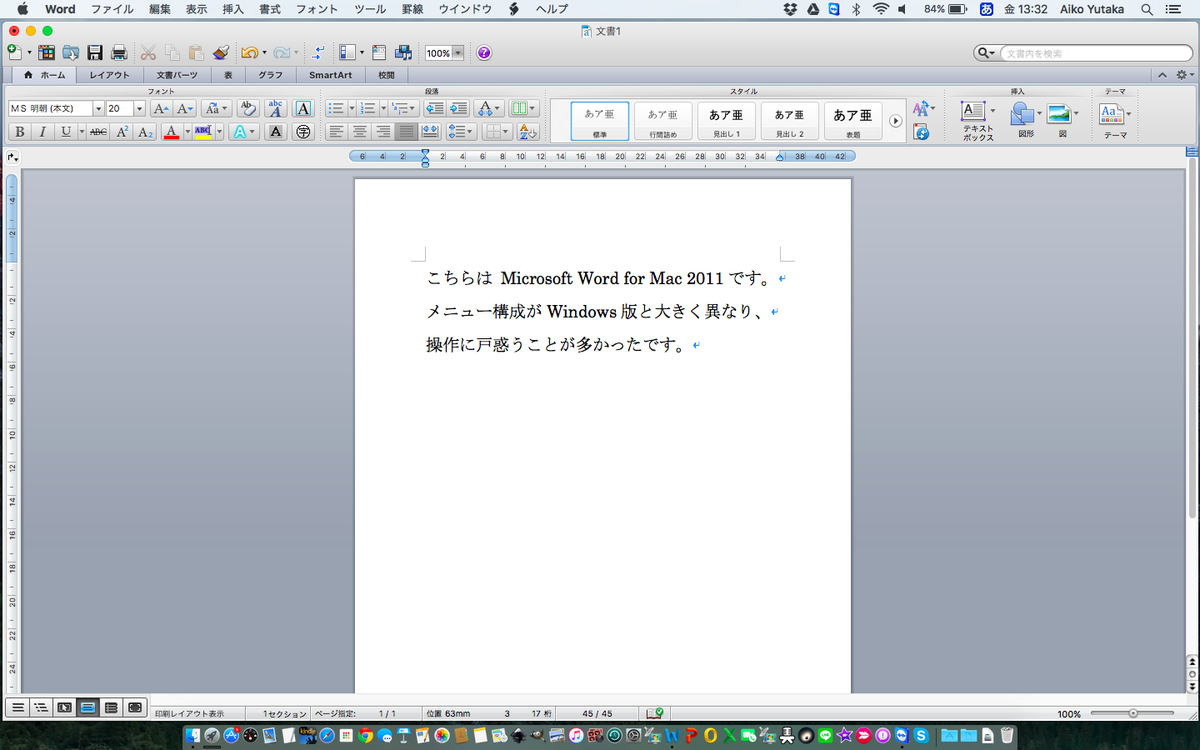
Task: Click the character border A icon
Action: [303, 108]
